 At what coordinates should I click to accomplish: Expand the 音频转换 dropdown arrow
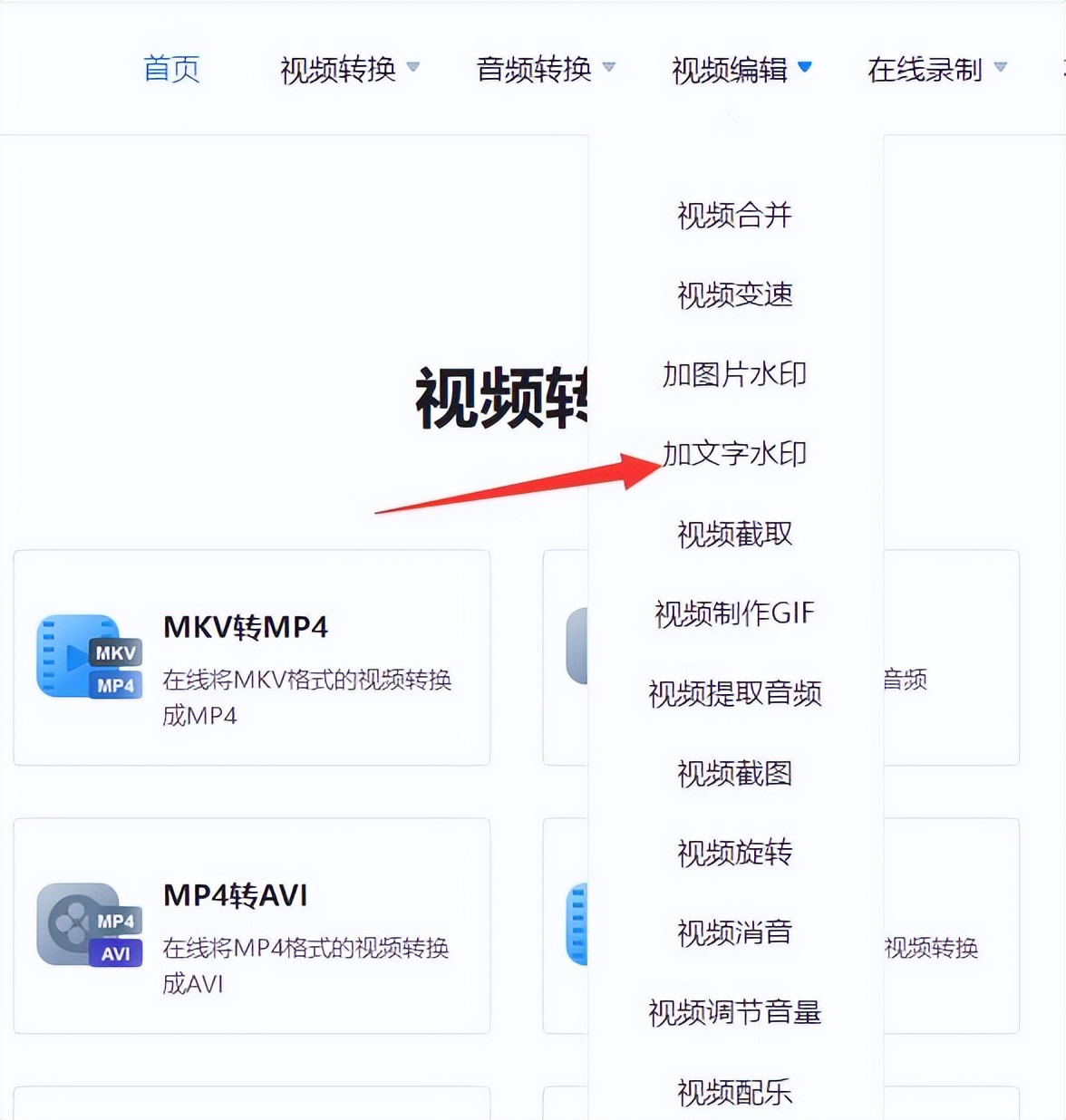(609, 67)
